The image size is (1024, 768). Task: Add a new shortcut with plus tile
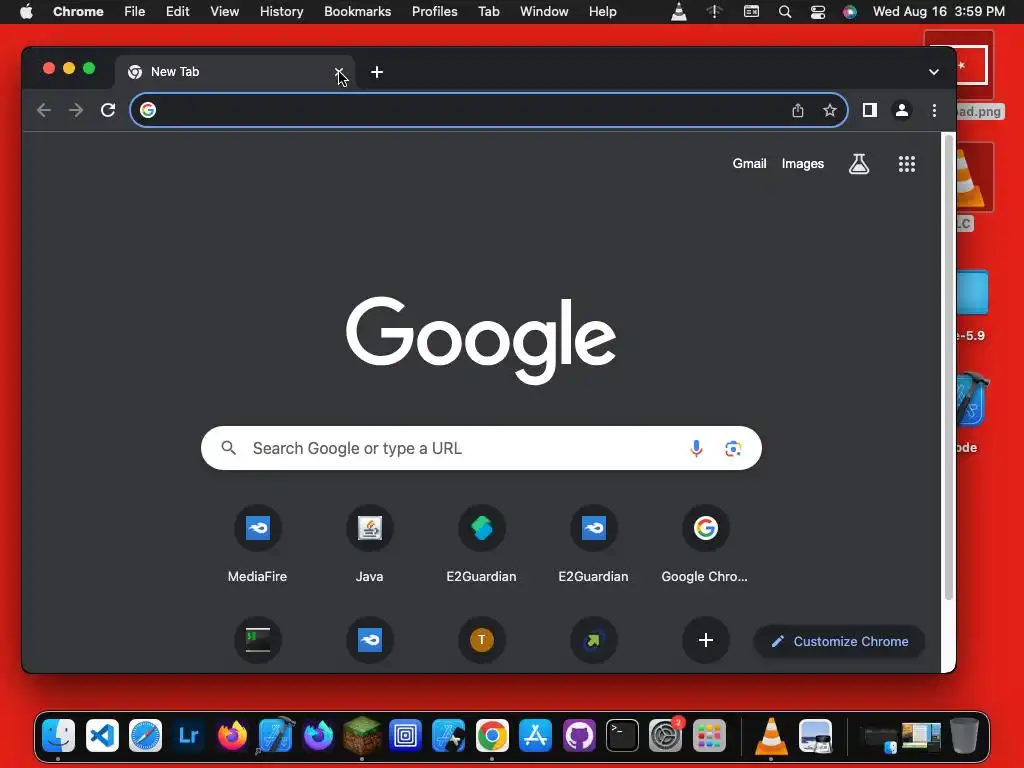705,640
